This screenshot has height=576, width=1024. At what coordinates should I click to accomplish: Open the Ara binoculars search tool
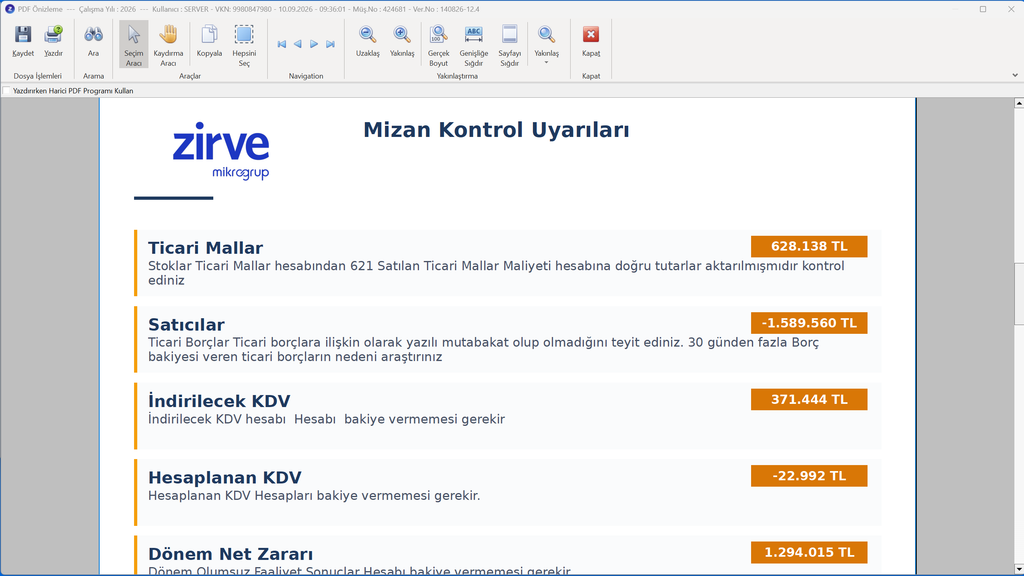point(93,42)
